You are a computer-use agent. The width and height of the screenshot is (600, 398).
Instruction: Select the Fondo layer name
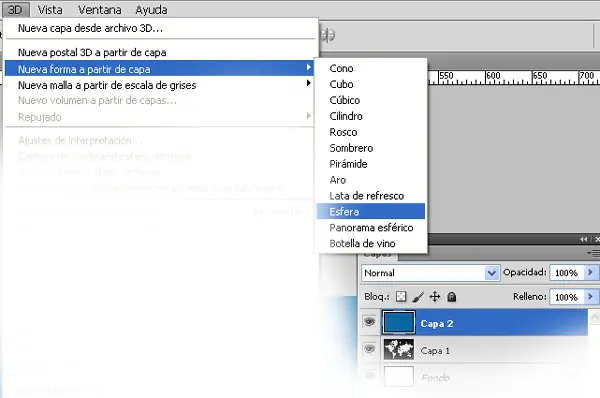point(435,378)
